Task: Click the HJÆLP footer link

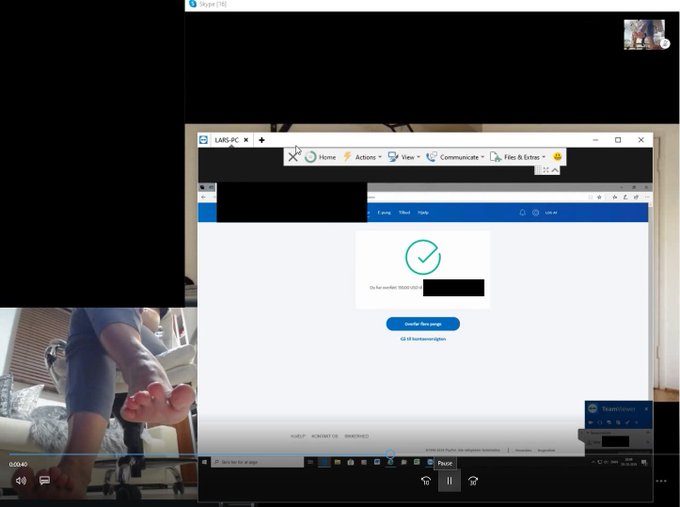Action: tap(298, 436)
